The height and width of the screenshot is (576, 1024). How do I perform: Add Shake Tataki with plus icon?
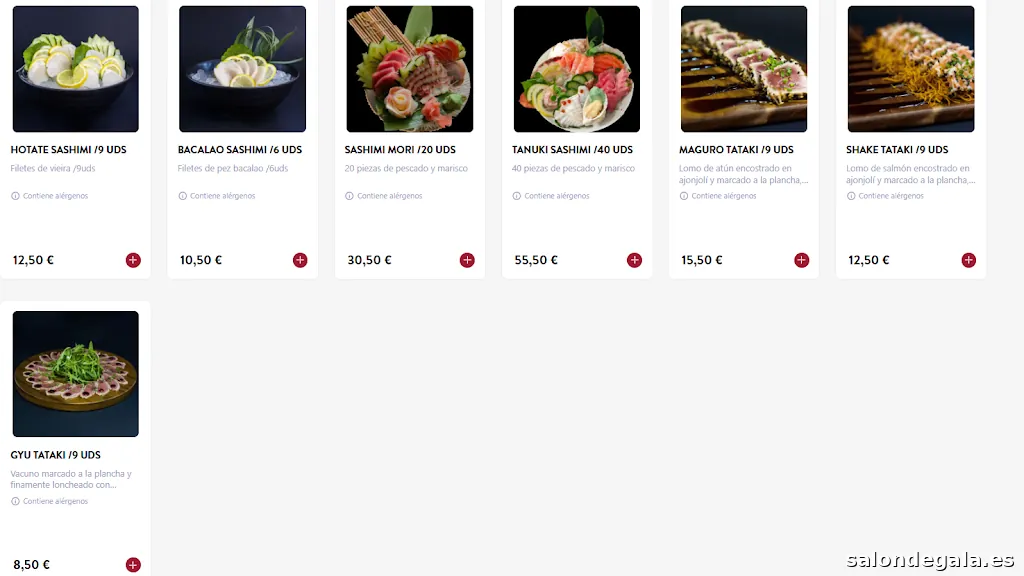point(968,260)
